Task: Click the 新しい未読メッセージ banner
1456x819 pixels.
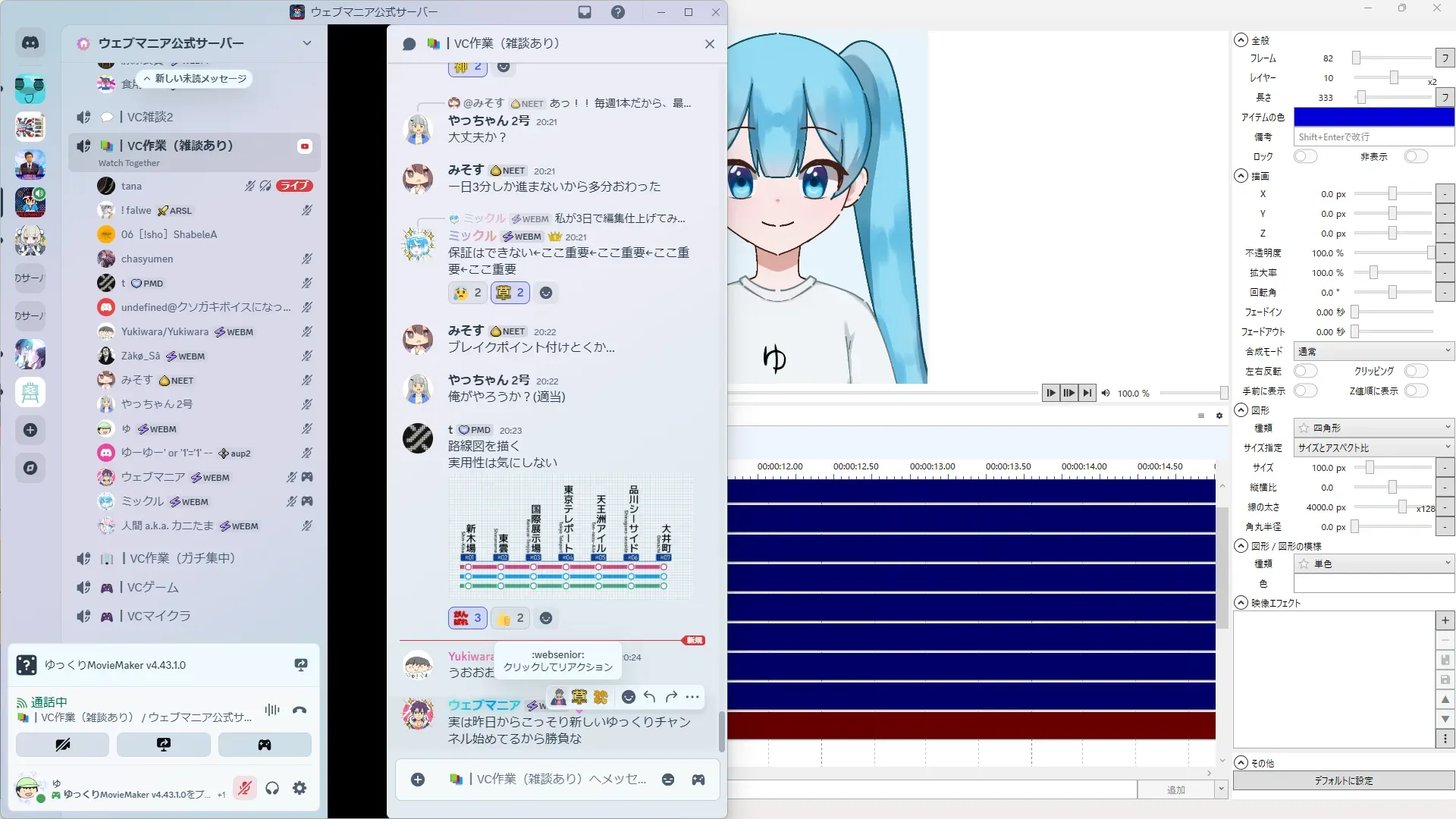Action: (x=196, y=79)
